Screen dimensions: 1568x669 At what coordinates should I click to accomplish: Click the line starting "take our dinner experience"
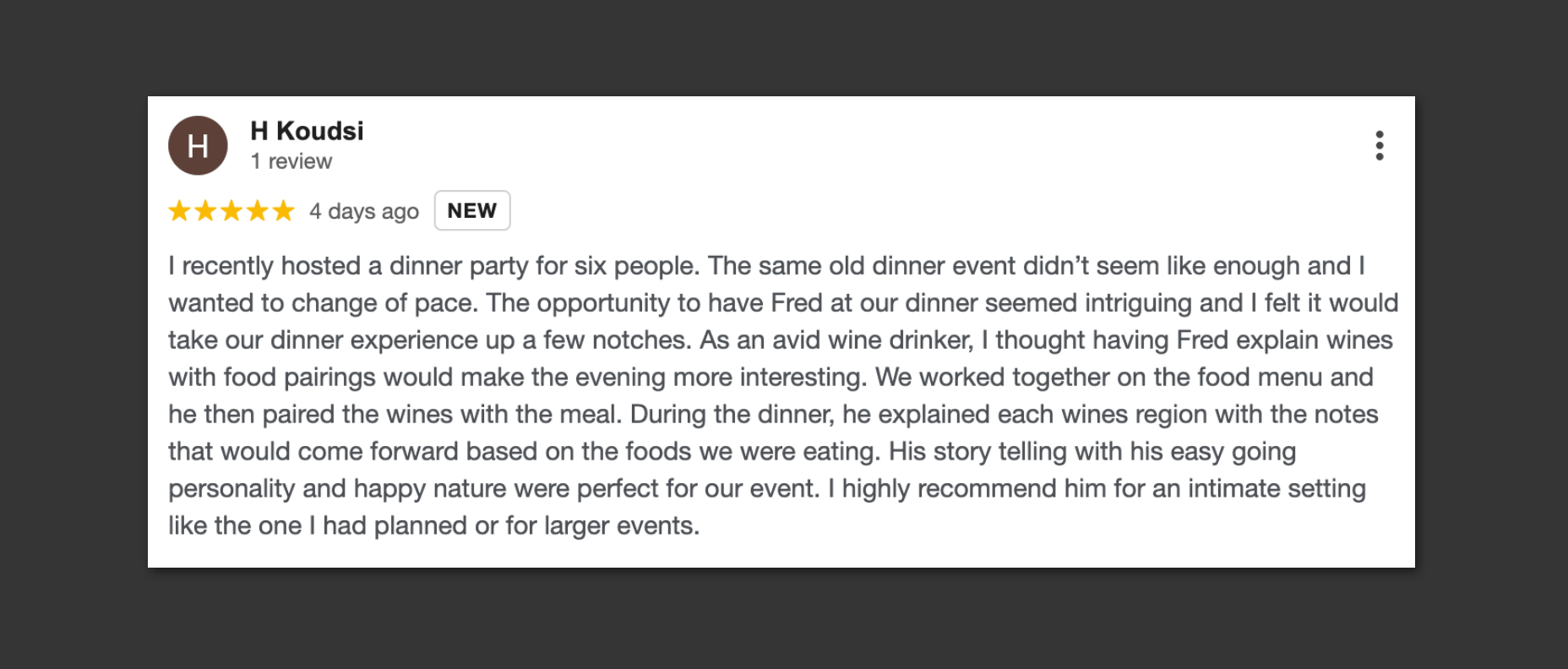pyautogui.click(x=780, y=340)
